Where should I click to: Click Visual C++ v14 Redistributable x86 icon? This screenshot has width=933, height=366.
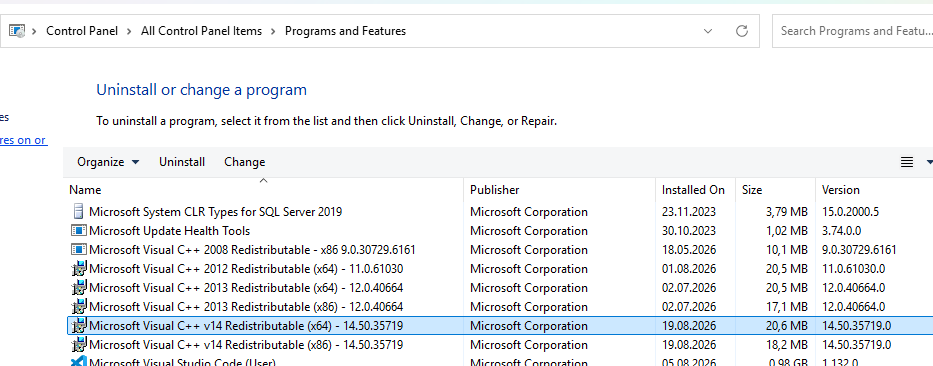pyautogui.click(x=79, y=345)
